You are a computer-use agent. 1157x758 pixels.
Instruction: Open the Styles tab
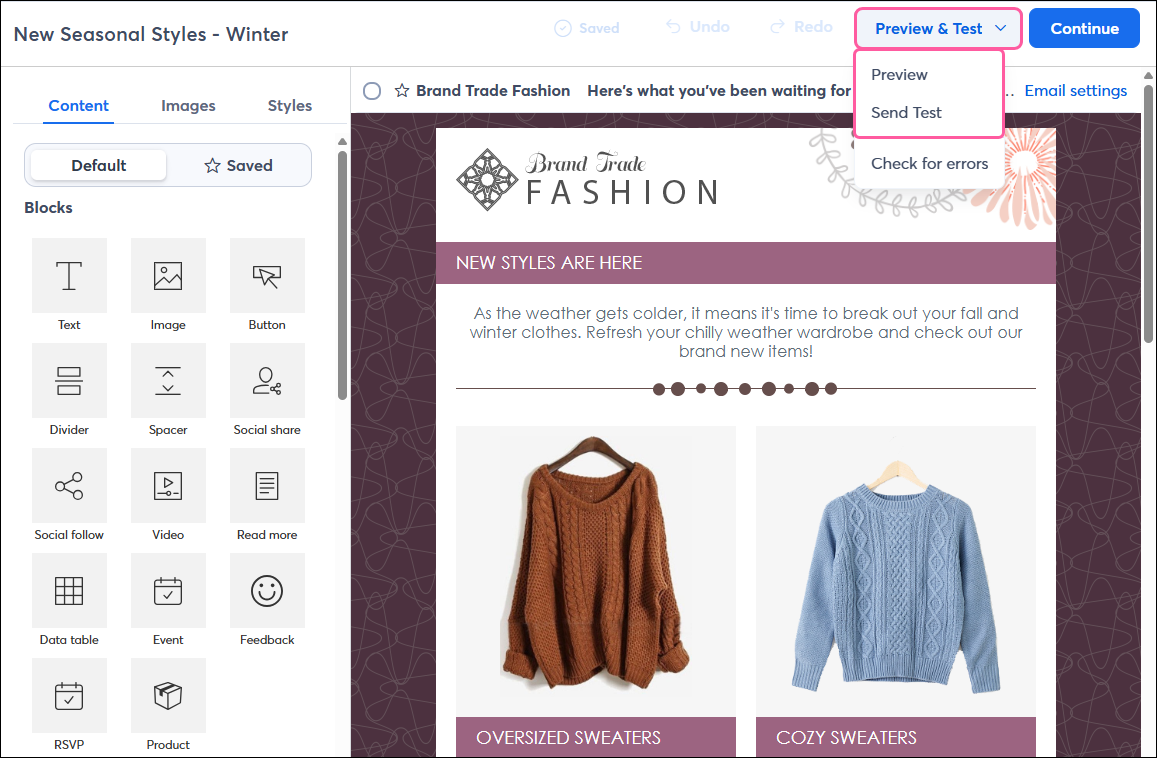point(289,105)
